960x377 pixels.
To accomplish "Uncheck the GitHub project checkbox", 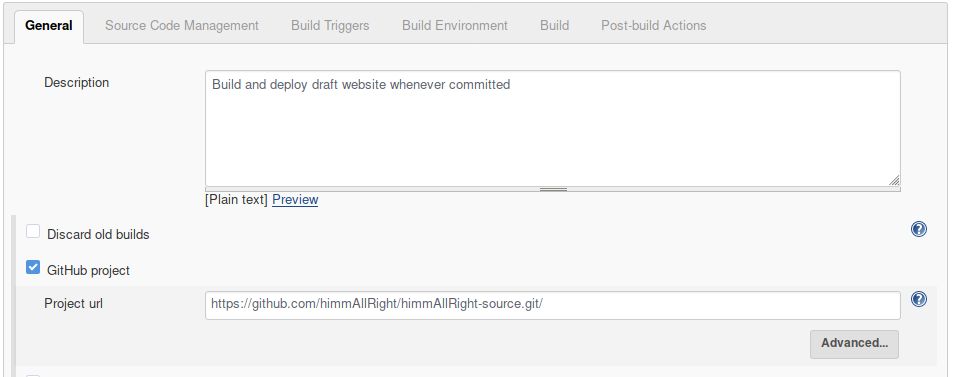I will 33,267.
